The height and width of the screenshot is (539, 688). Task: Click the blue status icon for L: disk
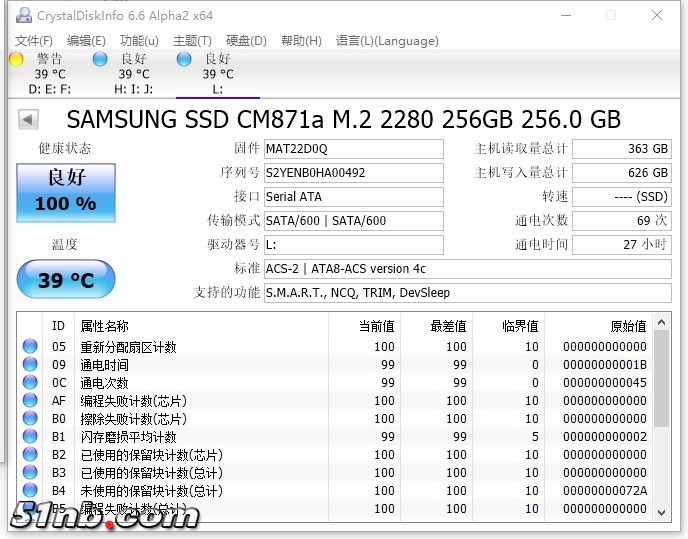[x=183, y=59]
